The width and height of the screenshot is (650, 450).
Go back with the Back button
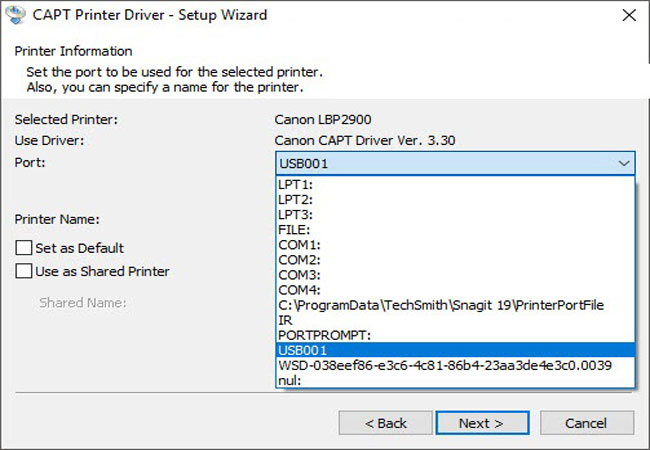[x=385, y=423]
